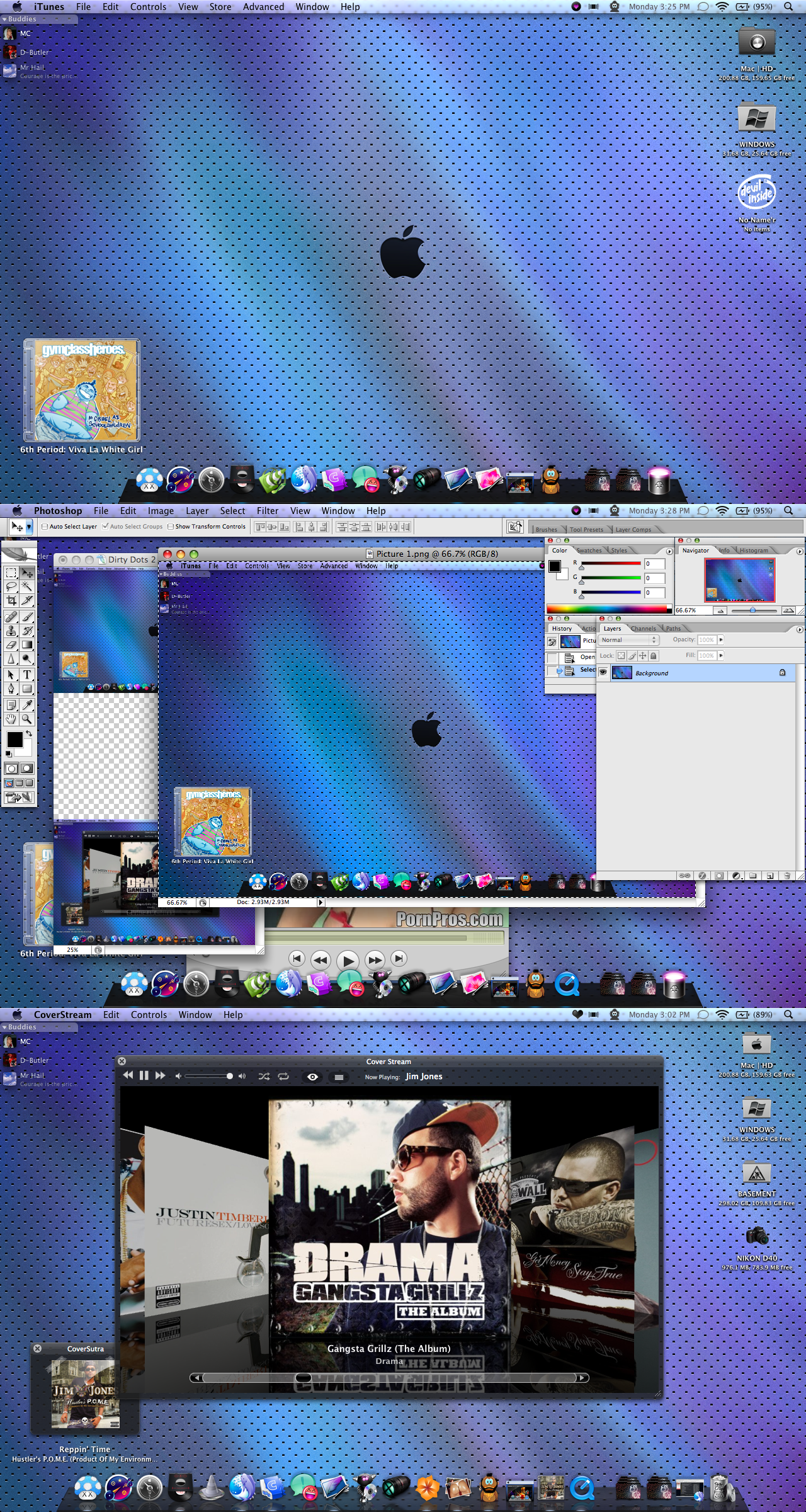806x1512 pixels.
Task: Collapse the Buddies list below the CoverStream menu
Action: [5, 1027]
